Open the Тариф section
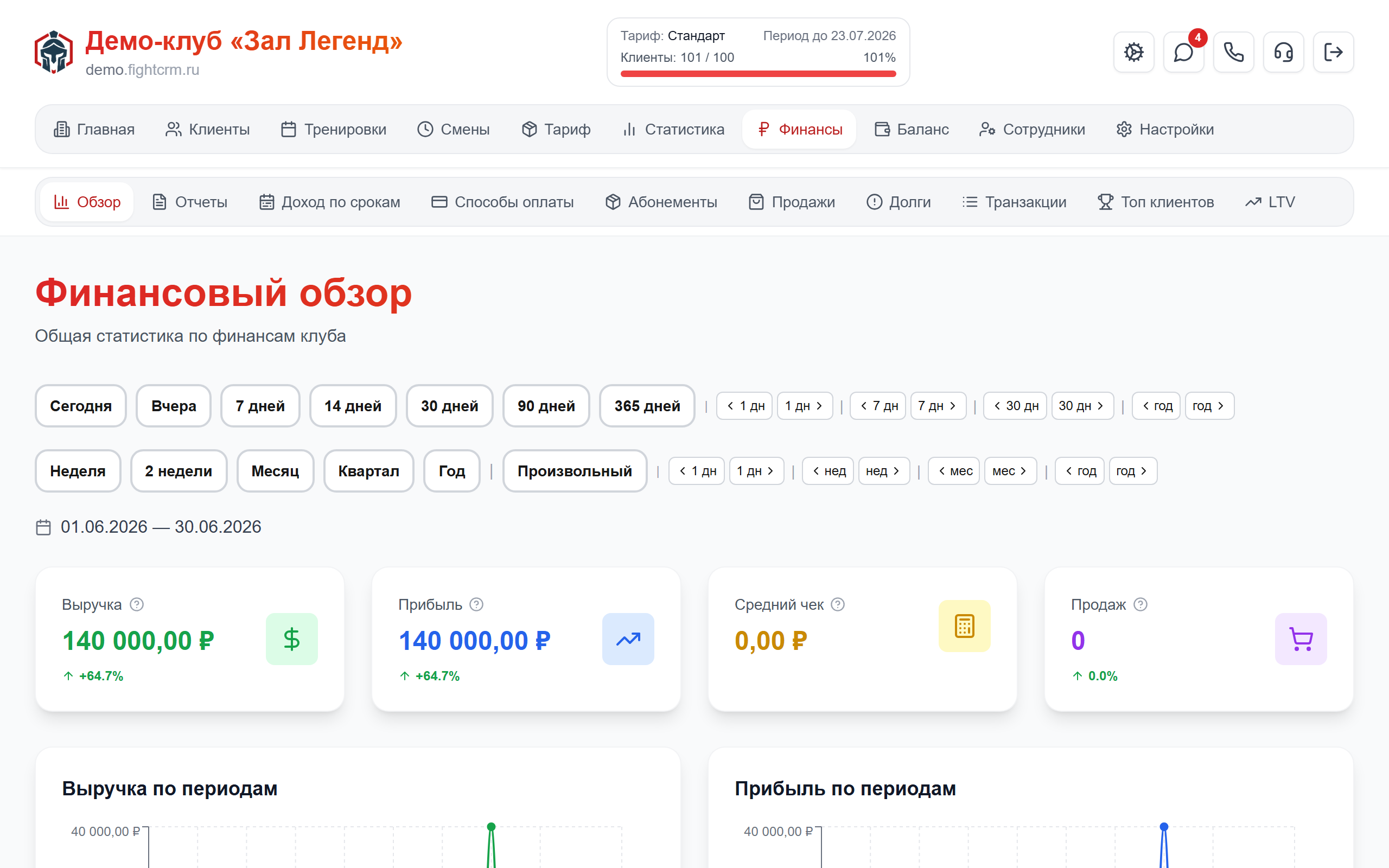Viewport: 1389px width, 868px height. click(x=556, y=129)
